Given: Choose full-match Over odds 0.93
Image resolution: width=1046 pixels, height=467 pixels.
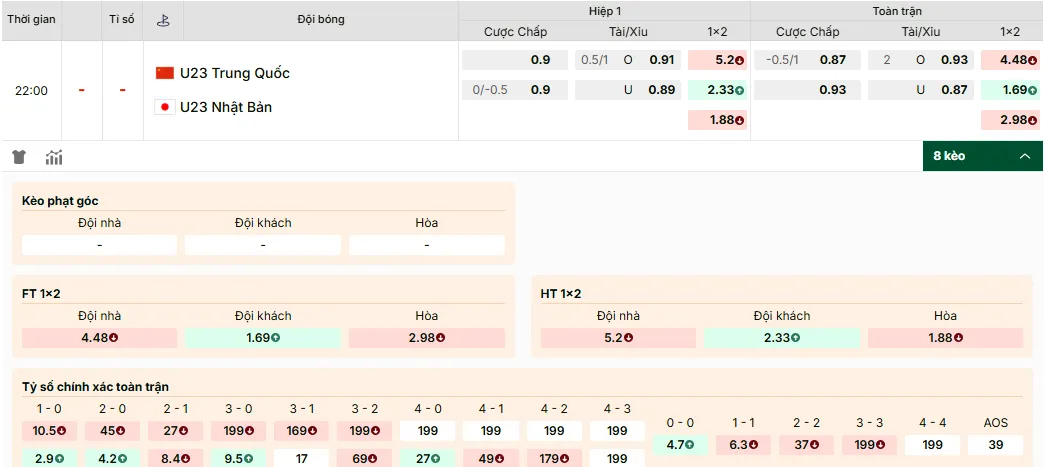Looking at the screenshot, I should click(x=953, y=60).
